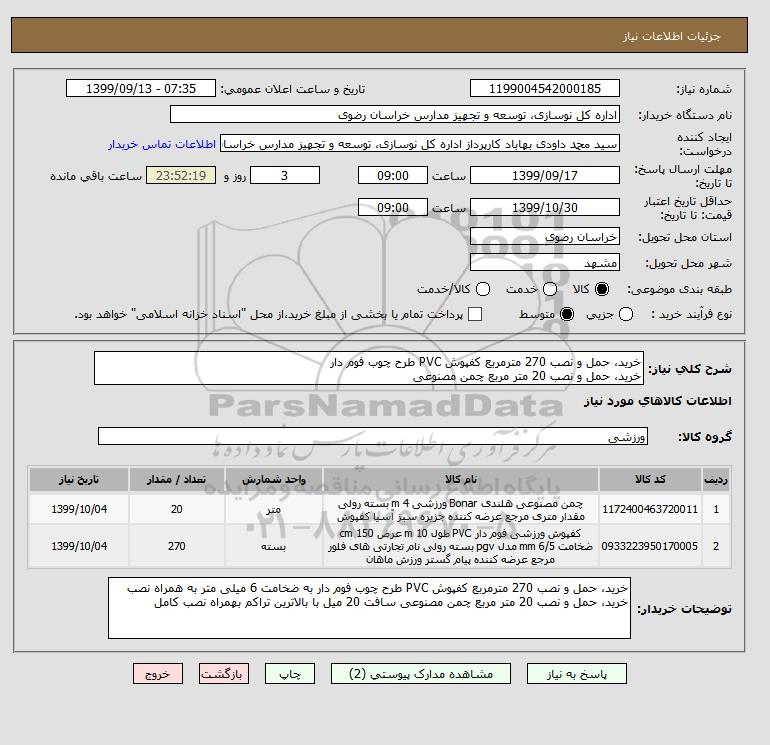This screenshot has height=745, width=770.
Task: Click the quantity cell 20
Action: click(x=177, y=509)
